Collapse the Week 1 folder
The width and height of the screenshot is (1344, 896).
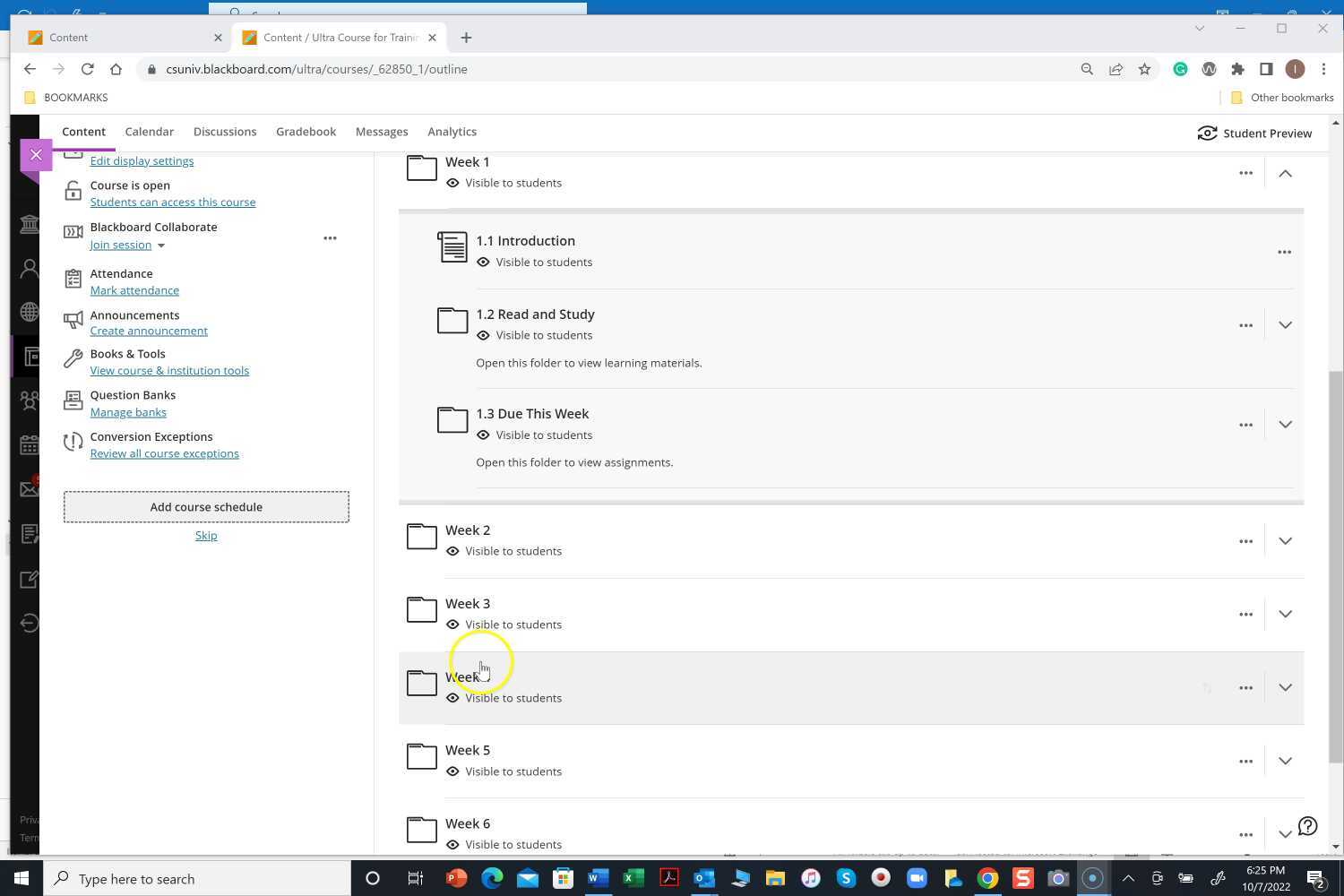[1285, 173]
